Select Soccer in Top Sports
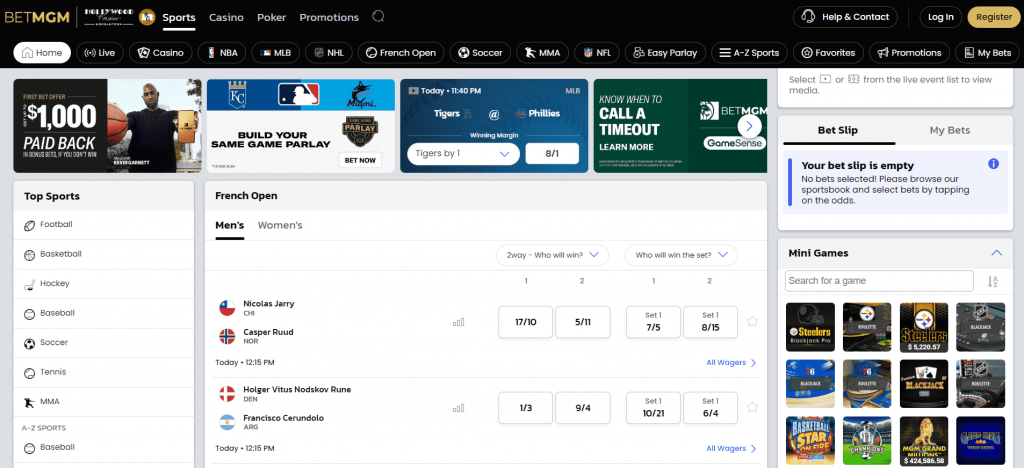This screenshot has width=1024, height=468. tap(104, 343)
